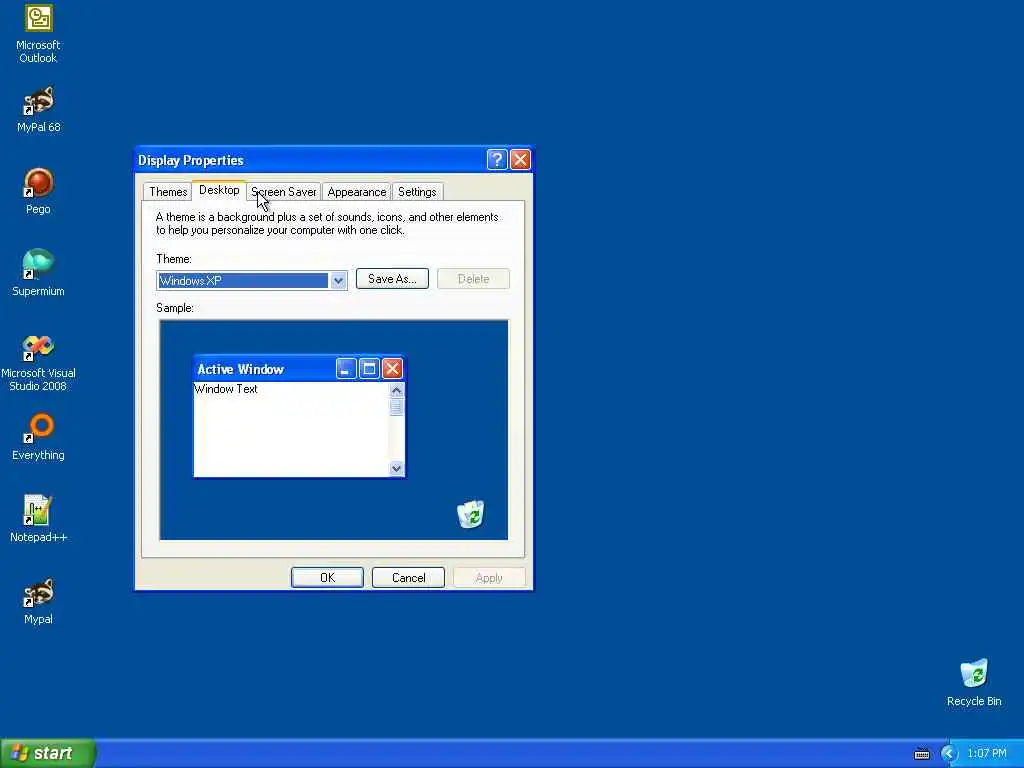
Task: Click the sample window scrollbar thumb
Action: (396, 407)
